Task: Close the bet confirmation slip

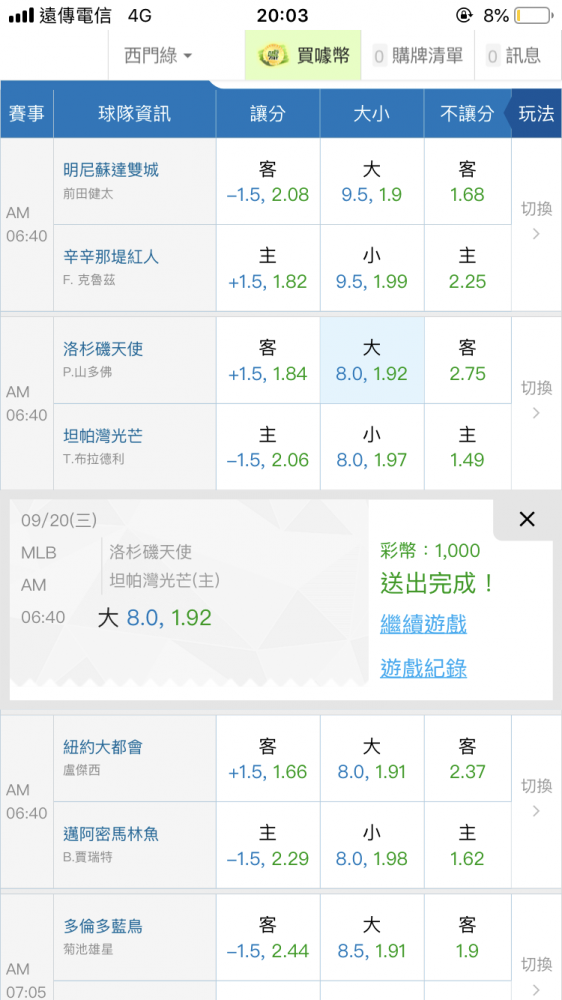Action: pos(527,520)
